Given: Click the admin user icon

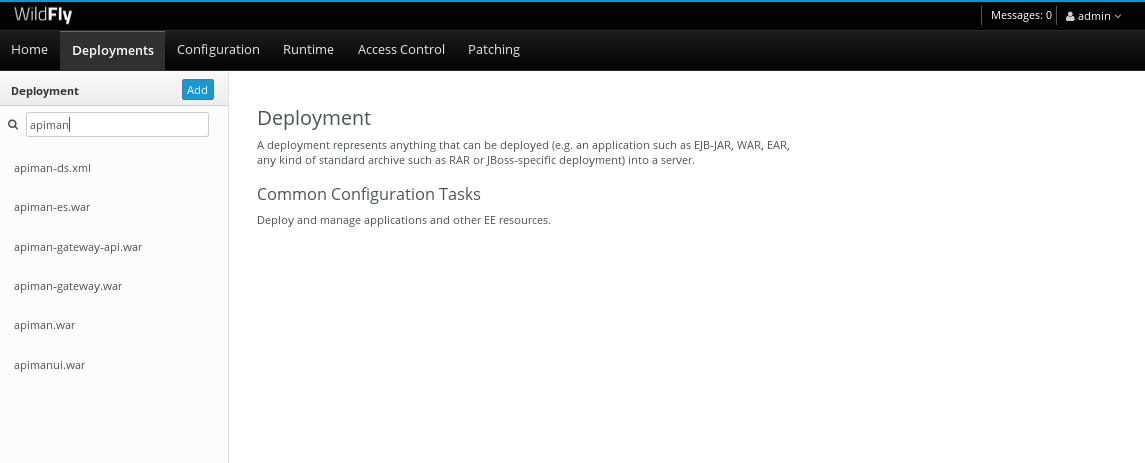Looking at the screenshot, I should 1070,16.
